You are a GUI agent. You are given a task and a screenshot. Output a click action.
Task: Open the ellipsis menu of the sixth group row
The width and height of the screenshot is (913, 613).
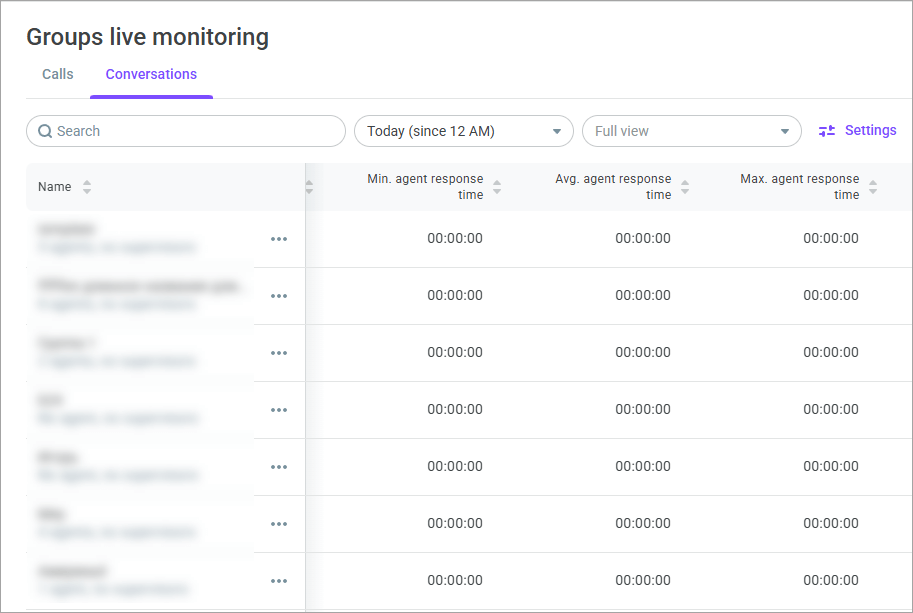(279, 524)
